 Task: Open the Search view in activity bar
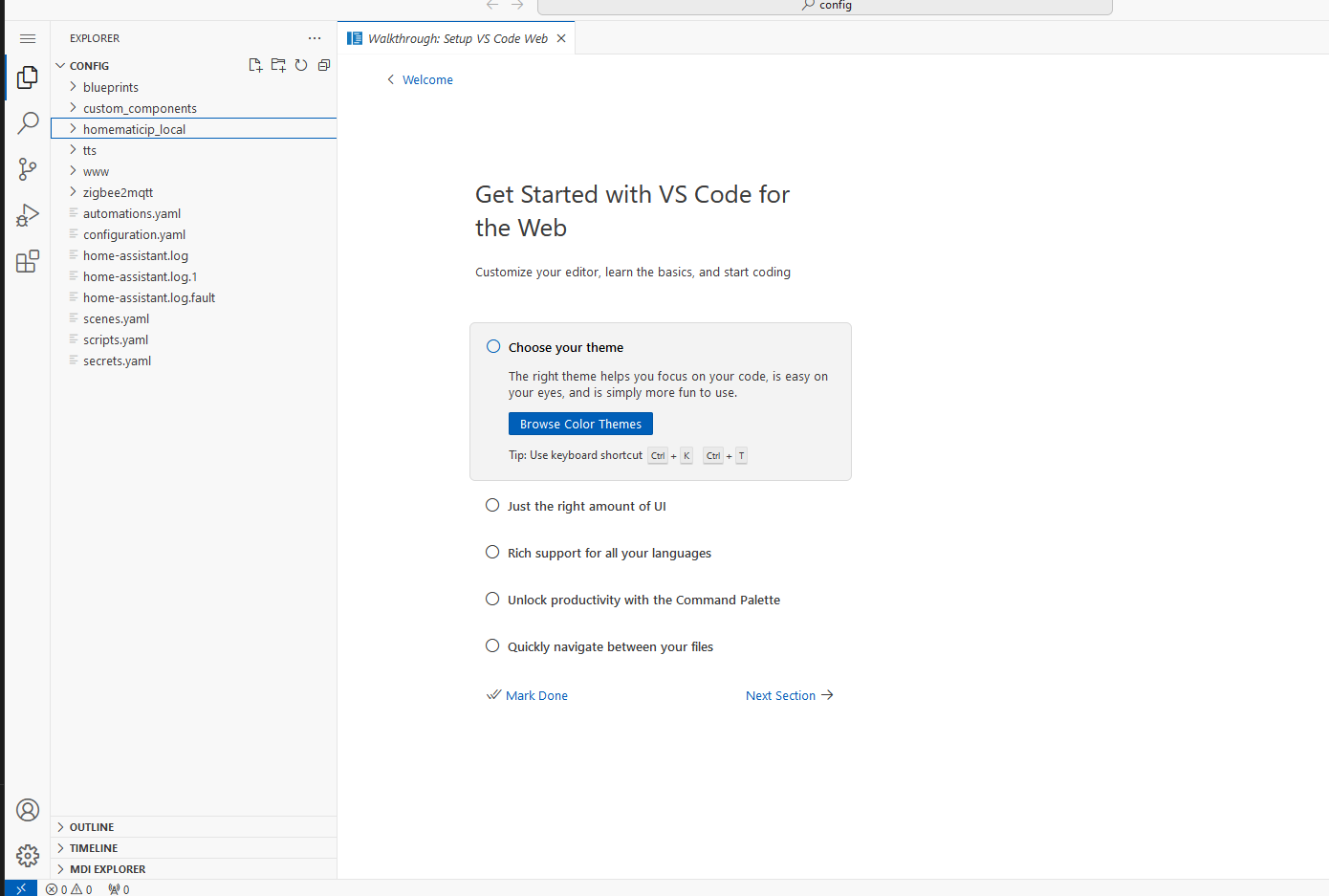28,123
